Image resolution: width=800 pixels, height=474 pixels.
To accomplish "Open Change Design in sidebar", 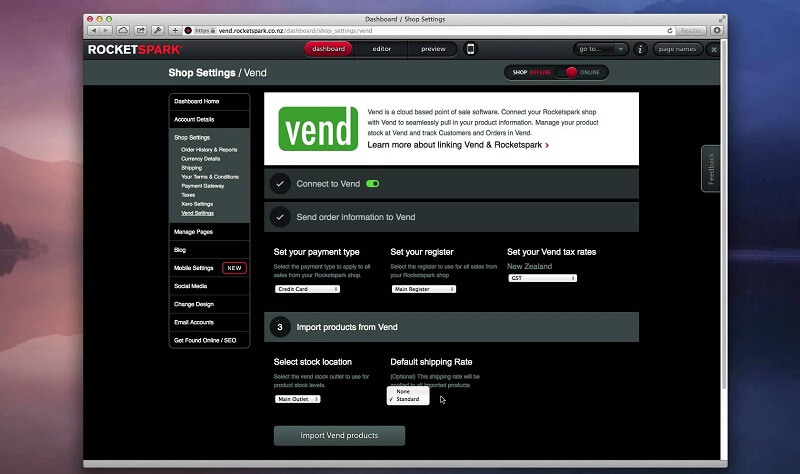I will pyautogui.click(x=209, y=305).
